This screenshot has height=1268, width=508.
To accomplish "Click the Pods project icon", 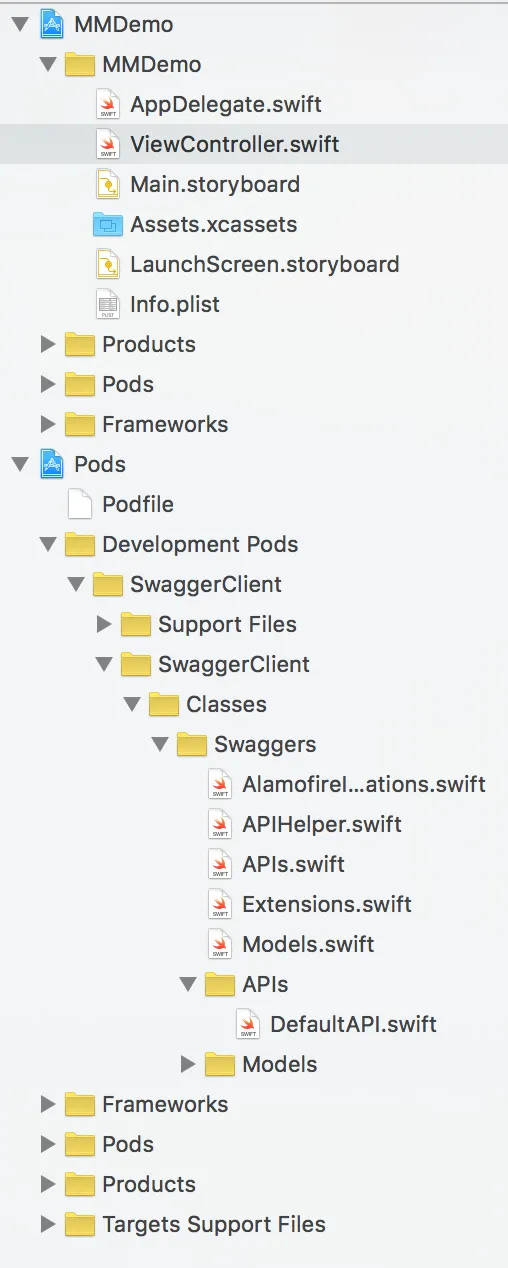I will pos(51,464).
